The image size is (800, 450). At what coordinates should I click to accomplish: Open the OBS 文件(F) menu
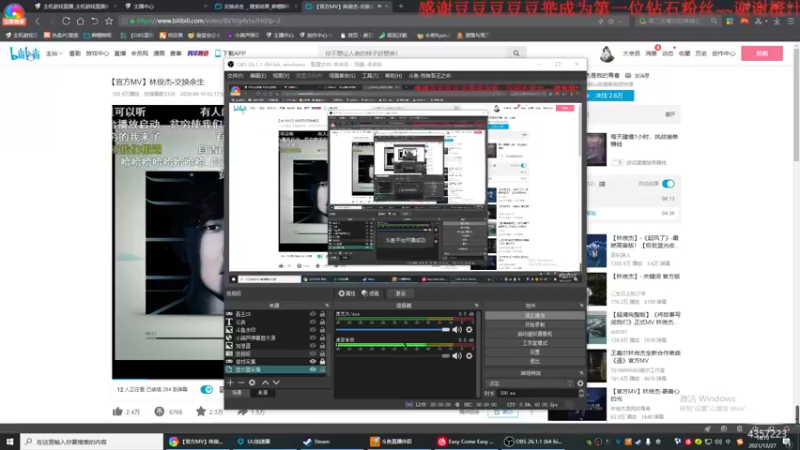[235, 76]
